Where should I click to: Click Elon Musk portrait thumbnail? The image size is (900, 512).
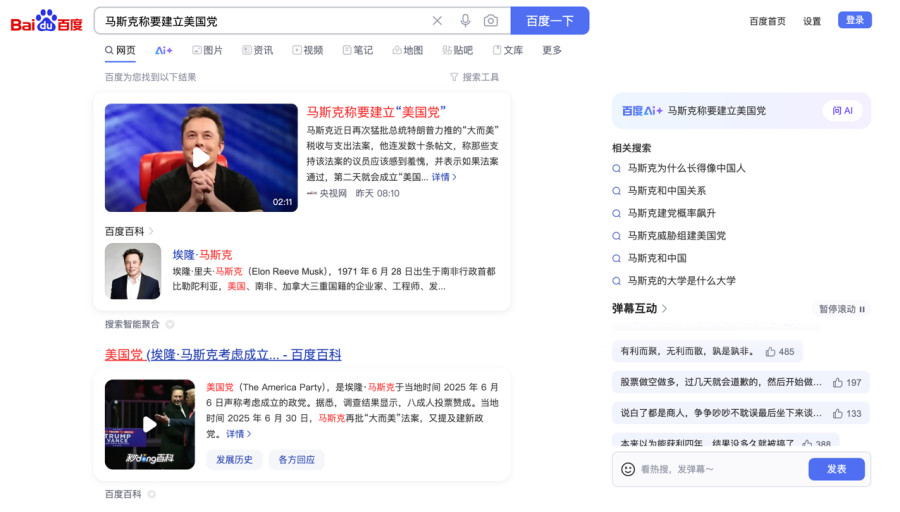[x=133, y=271]
